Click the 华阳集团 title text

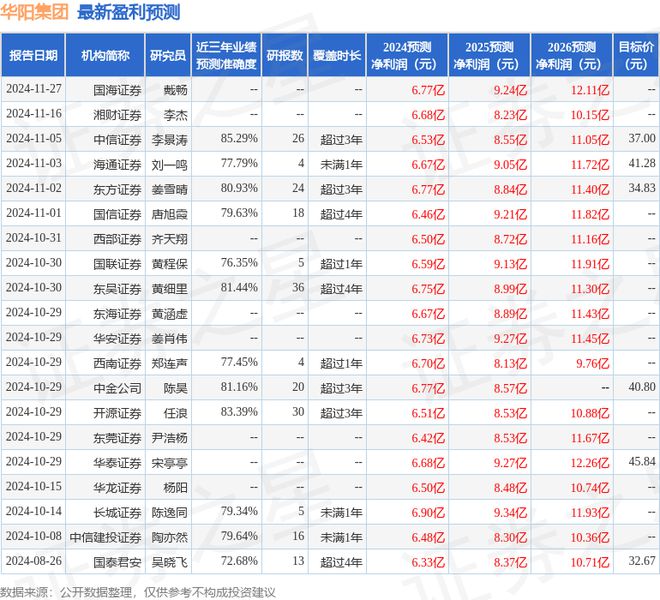(34, 12)
